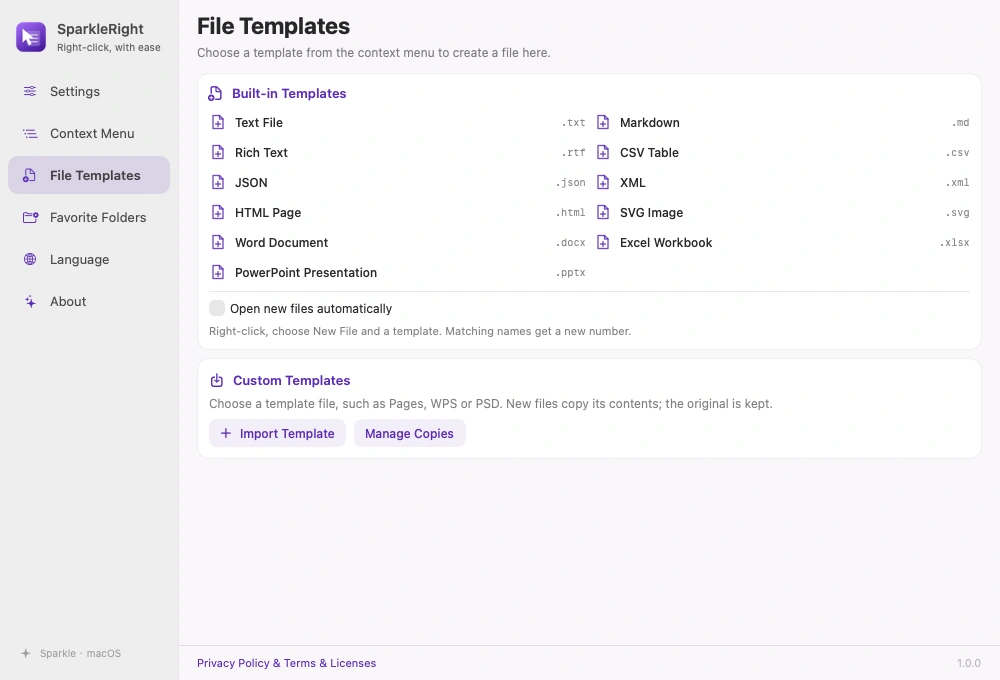
Task: Click the .html extension label
Action: [570, 212]
